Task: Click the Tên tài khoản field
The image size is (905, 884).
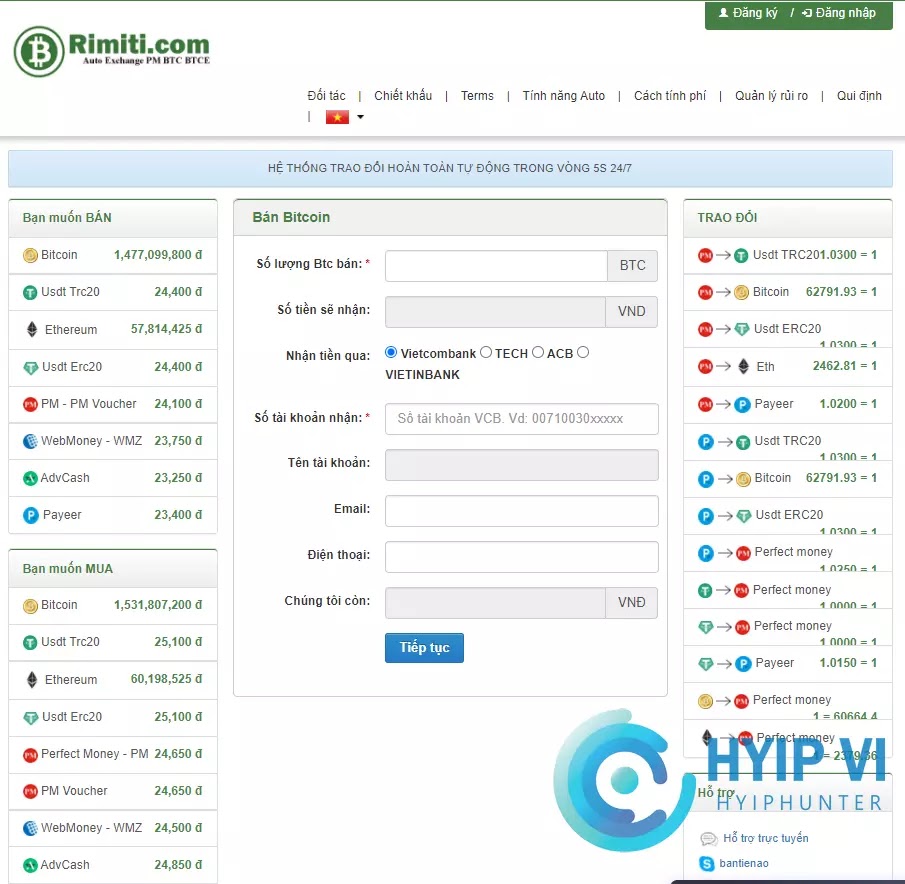Action: click(522, 465)
